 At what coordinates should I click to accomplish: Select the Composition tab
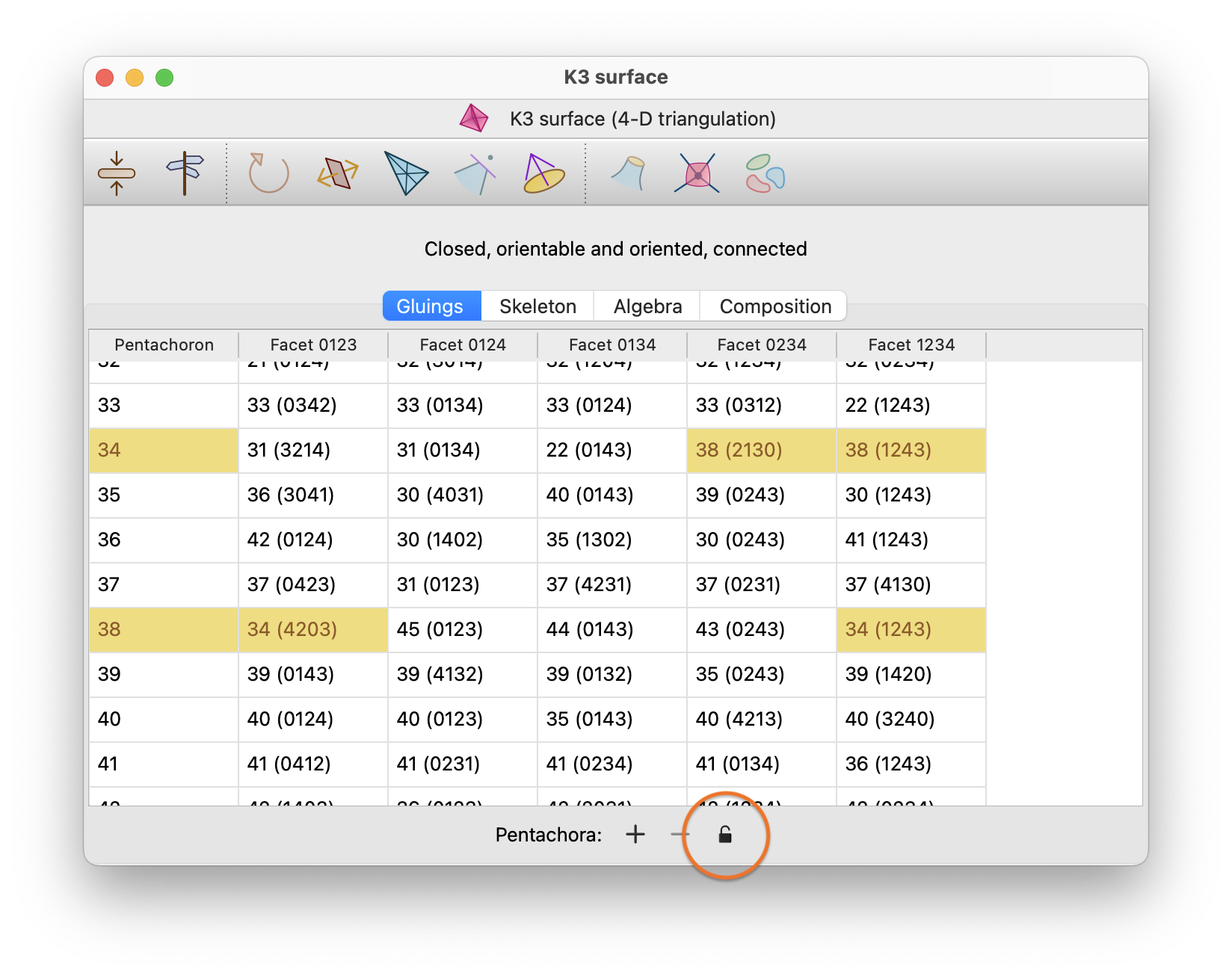(774, 306)
